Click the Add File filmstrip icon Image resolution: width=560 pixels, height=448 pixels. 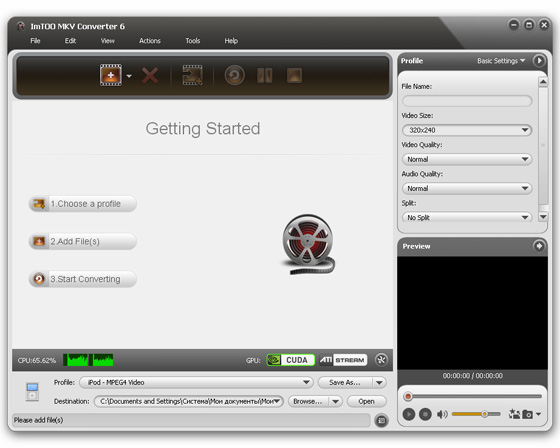(111, 75)
